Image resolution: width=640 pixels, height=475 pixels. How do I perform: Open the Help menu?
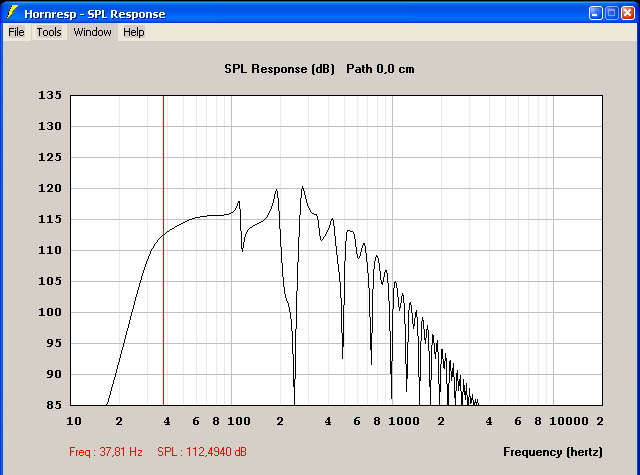click(133, 32)
